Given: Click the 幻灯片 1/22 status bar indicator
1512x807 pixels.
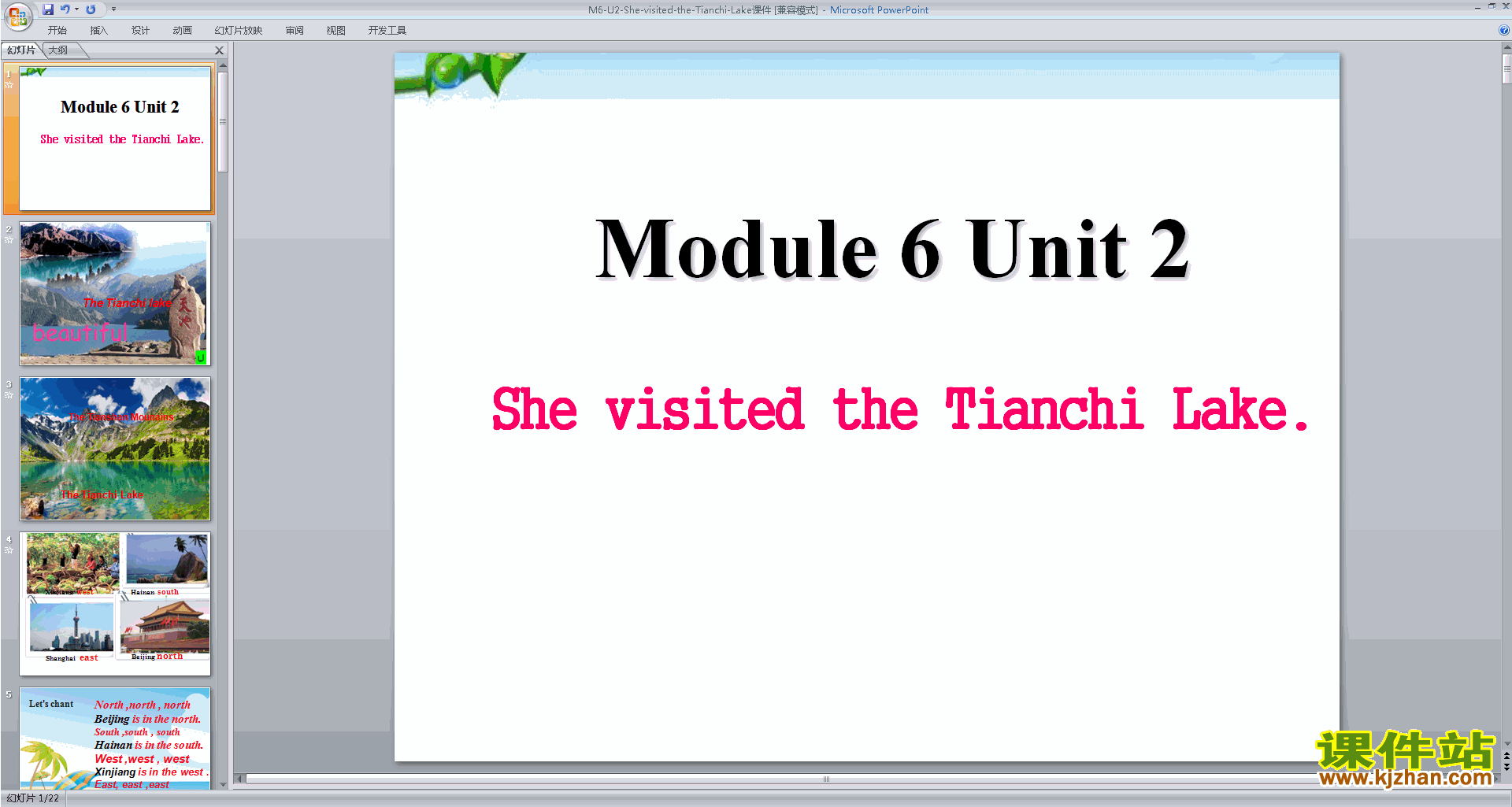Looking at the screenshot, I should [32, 798].
